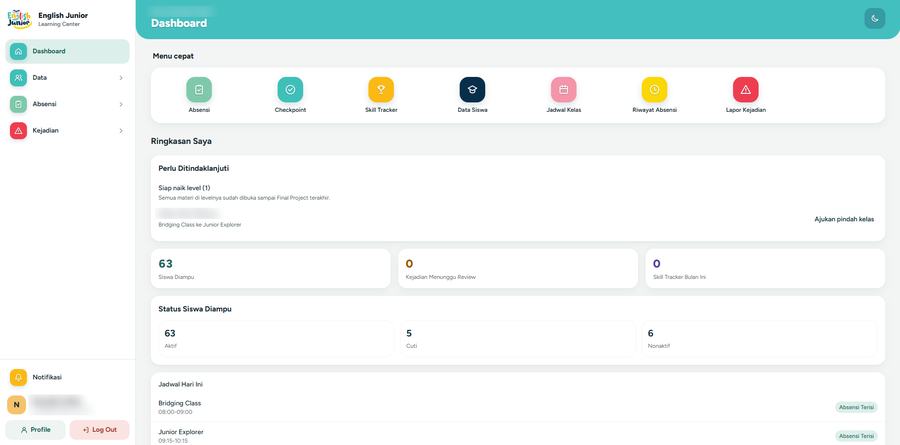Open the Kejadian Menunggu Review card
Screen dimensions: 900x445
point(518,268)
